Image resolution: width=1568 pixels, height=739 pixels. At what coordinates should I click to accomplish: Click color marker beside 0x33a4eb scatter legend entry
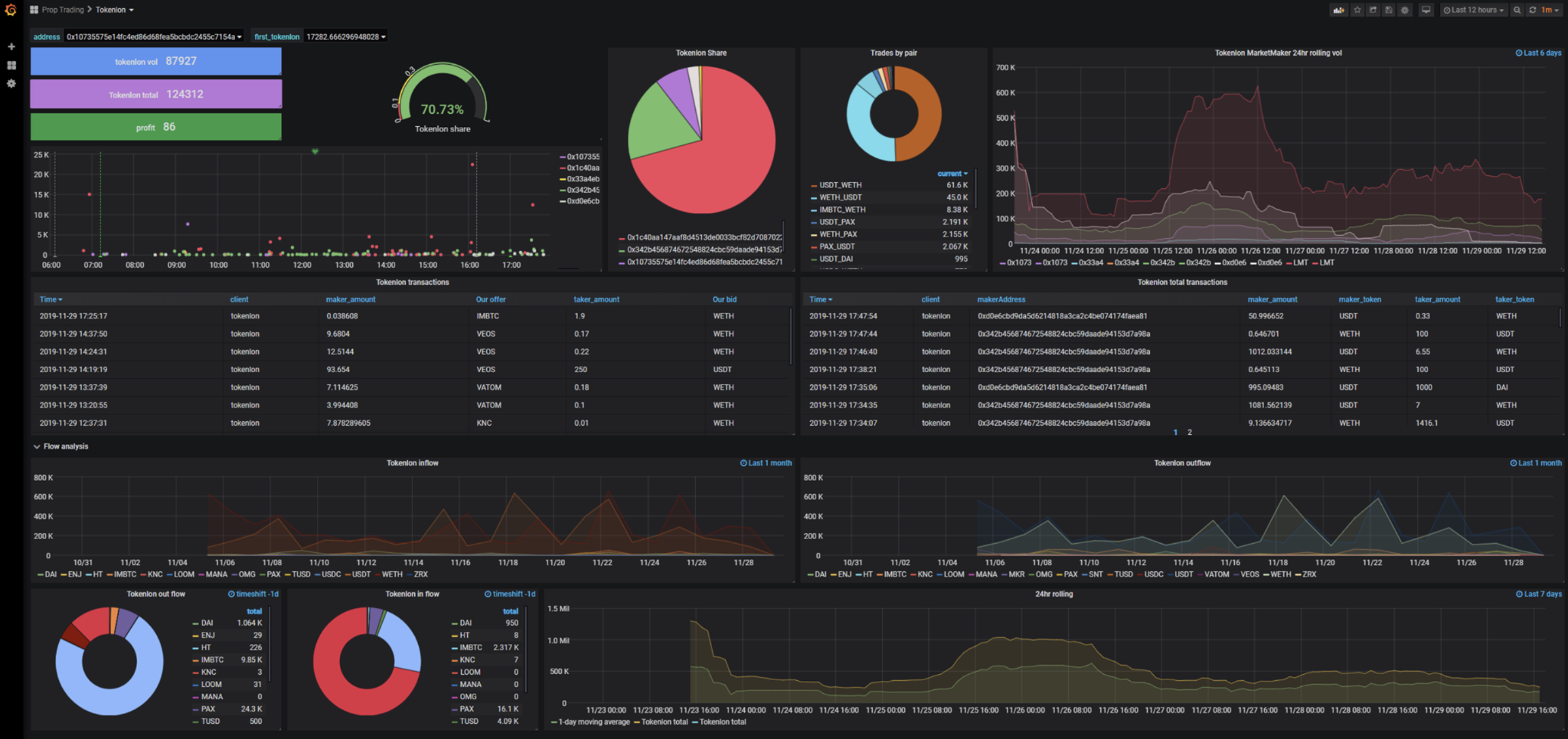click(563, 179)
